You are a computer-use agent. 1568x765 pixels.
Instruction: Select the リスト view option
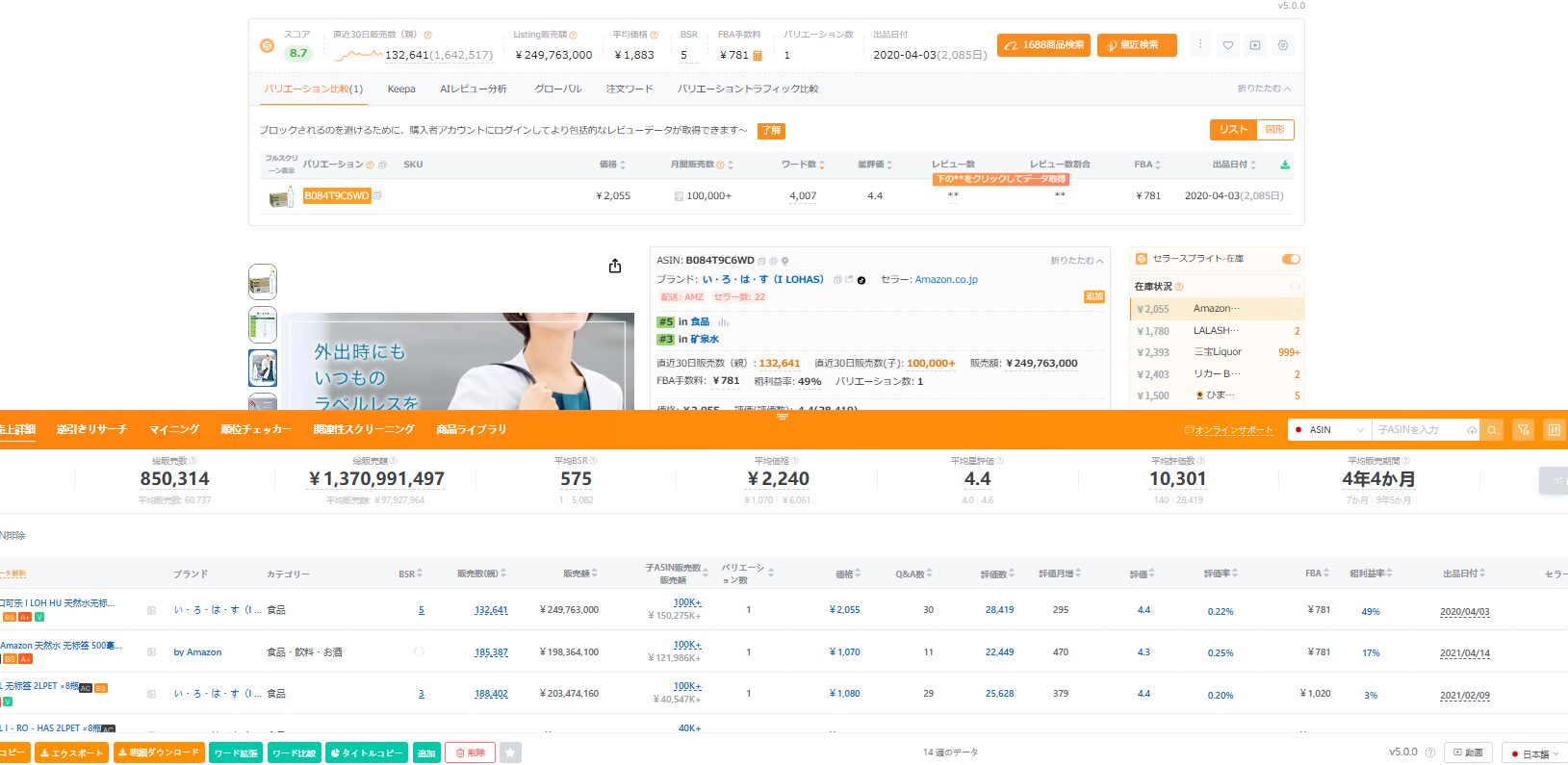pos(1233,130)
